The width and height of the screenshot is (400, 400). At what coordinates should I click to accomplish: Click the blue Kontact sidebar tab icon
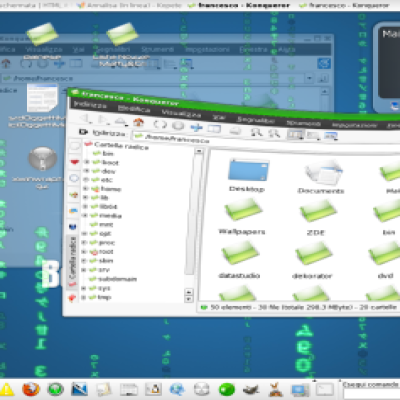[x=73, y=211]
